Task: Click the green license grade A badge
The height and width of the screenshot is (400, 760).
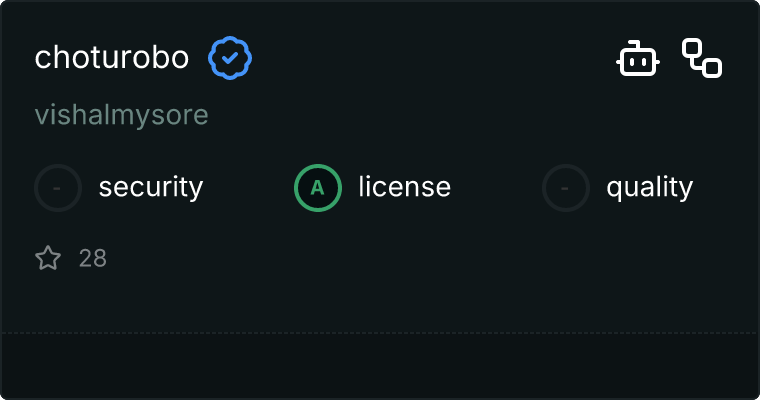Action: point(317,187)
